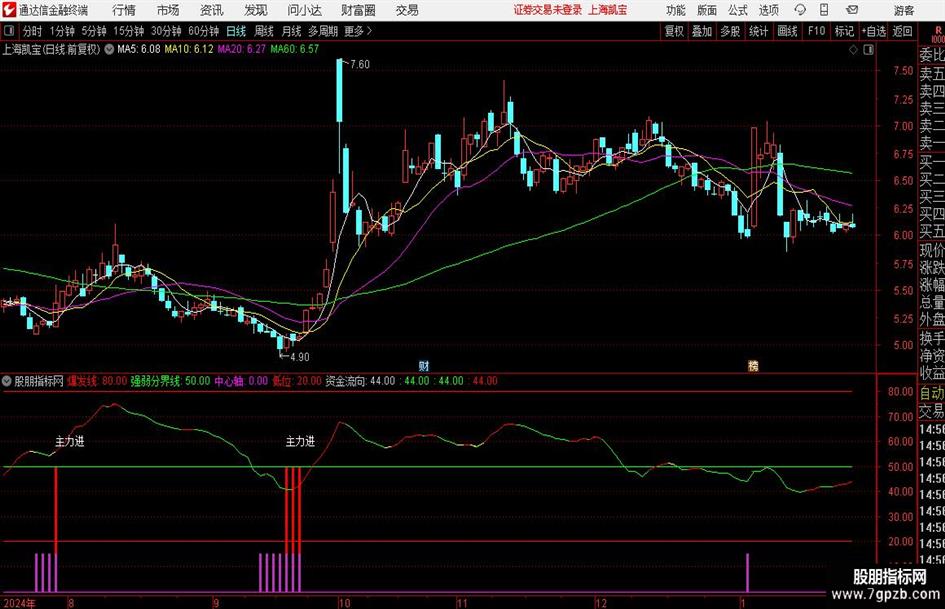
Task: Click the 游客 user label
Action: 903,10
